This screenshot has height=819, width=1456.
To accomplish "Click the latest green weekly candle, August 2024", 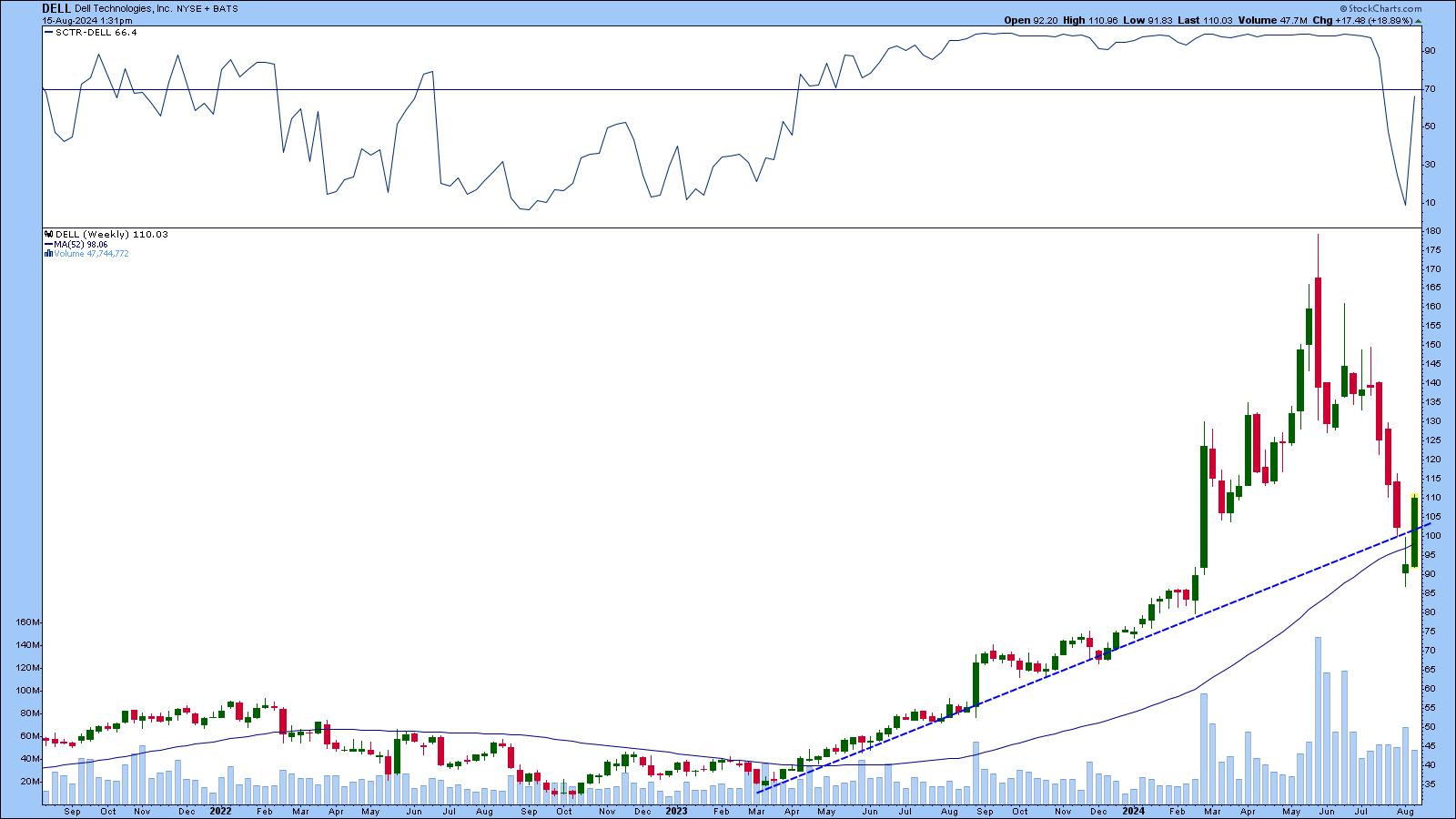I will (x=1414, y=532).
